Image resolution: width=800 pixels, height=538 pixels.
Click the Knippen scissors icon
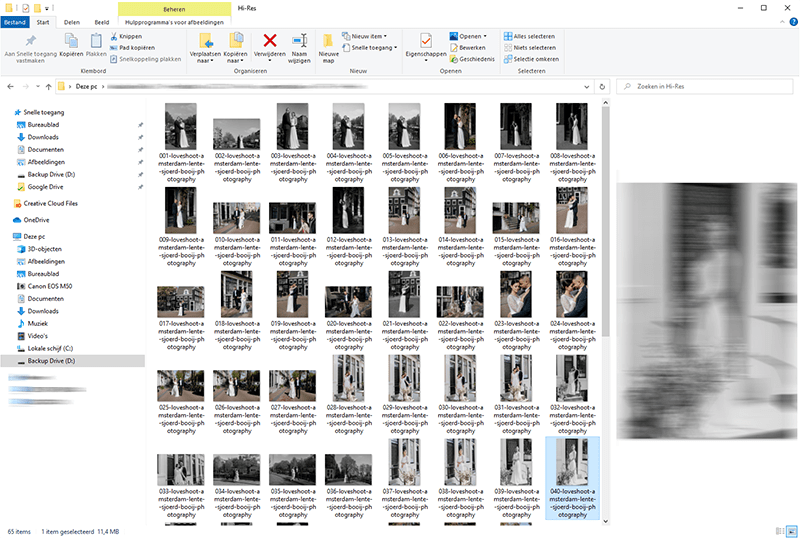(114, 36)
